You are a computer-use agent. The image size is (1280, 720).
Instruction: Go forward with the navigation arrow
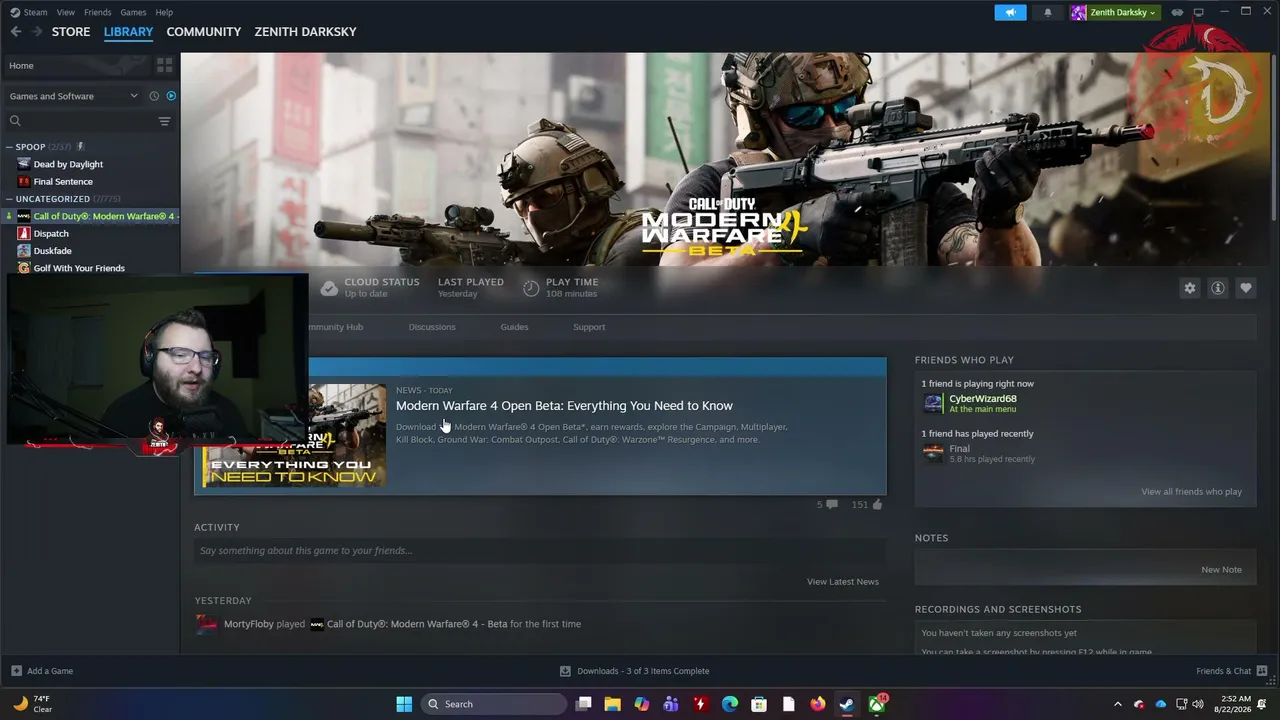pos(37,32)
